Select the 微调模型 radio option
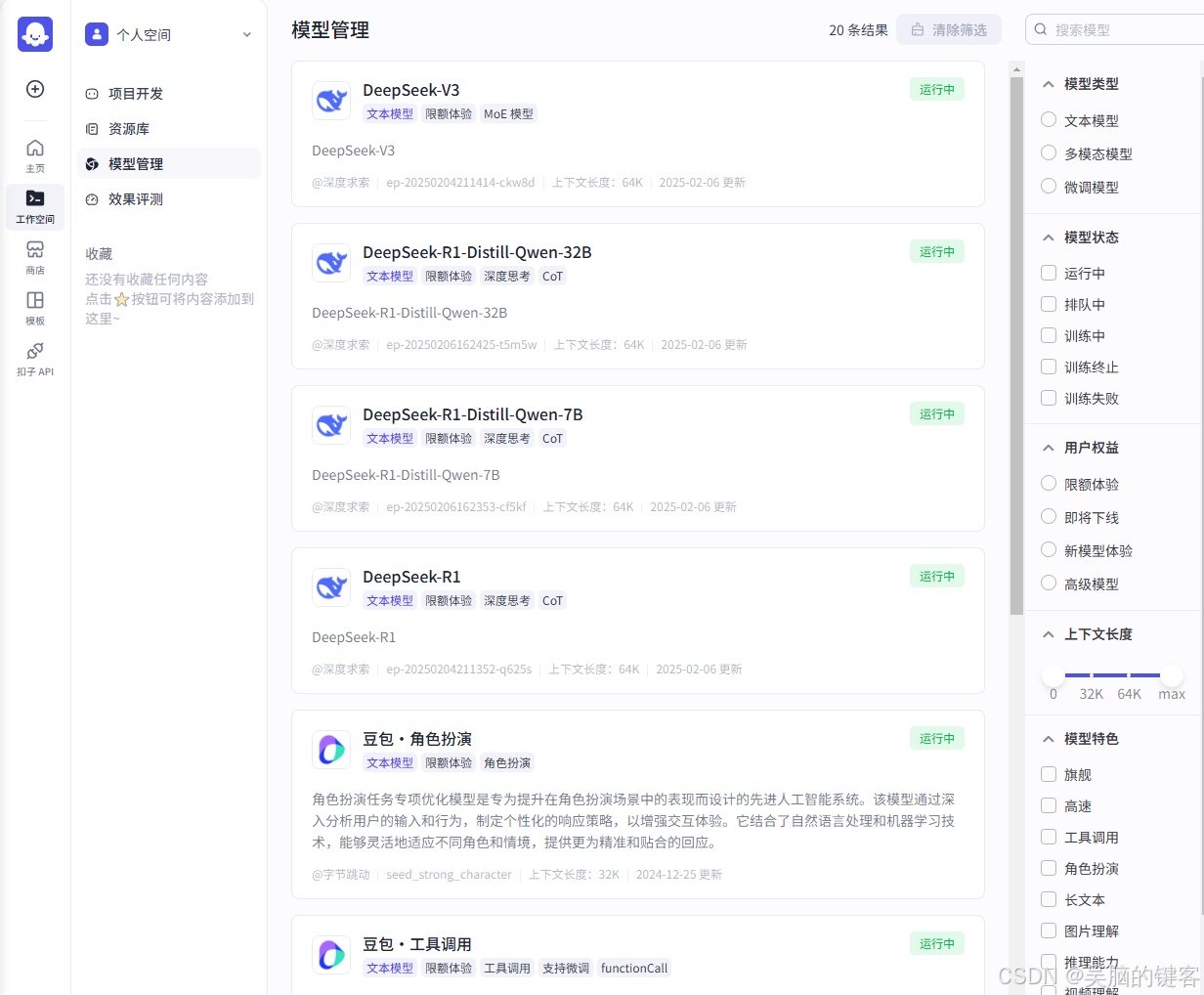 point(1049,186)
